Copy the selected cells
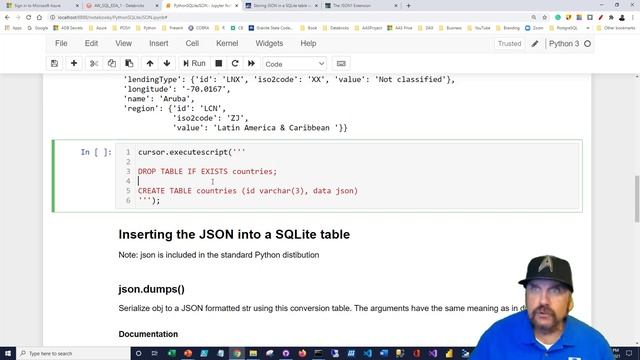Image resolution: width=640 pixels, height=360 pixels. pyautogui.click(x=111, y=64)
